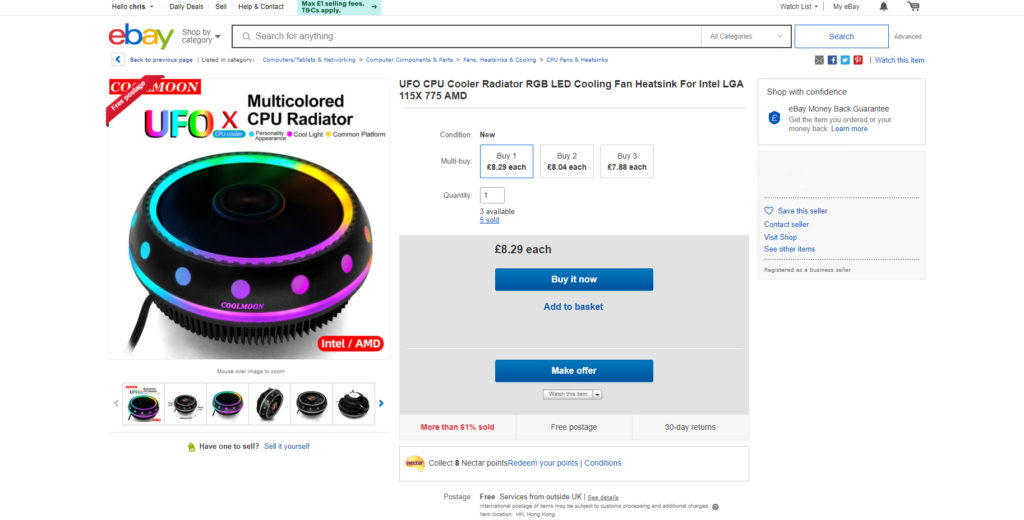Pin this item on Pinterest

858,60
